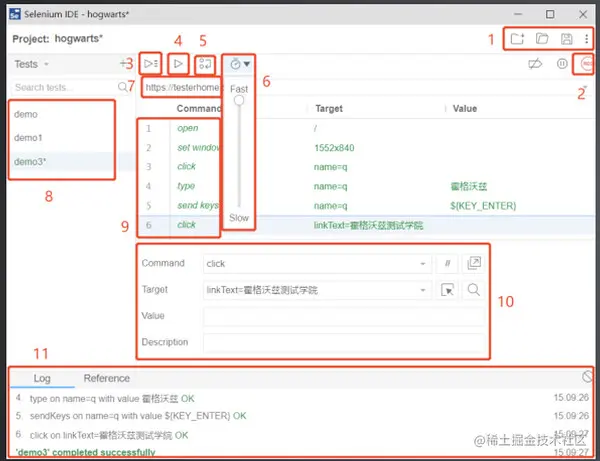Open the Command combo box dropdown
600x461 pixels.
(x=422, y=264)
